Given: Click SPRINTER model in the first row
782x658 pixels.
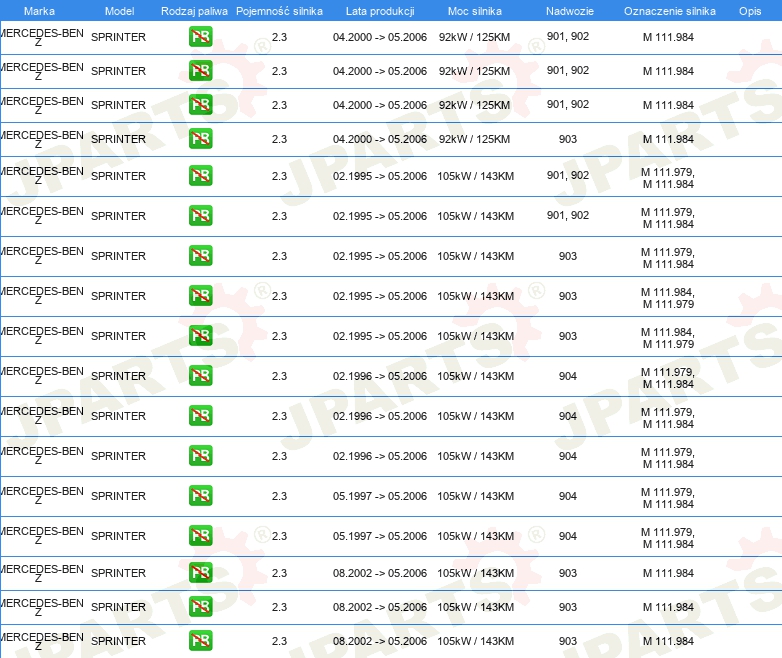Looking at the screenshot, I should pyautogui.click(x=118, y=37).
